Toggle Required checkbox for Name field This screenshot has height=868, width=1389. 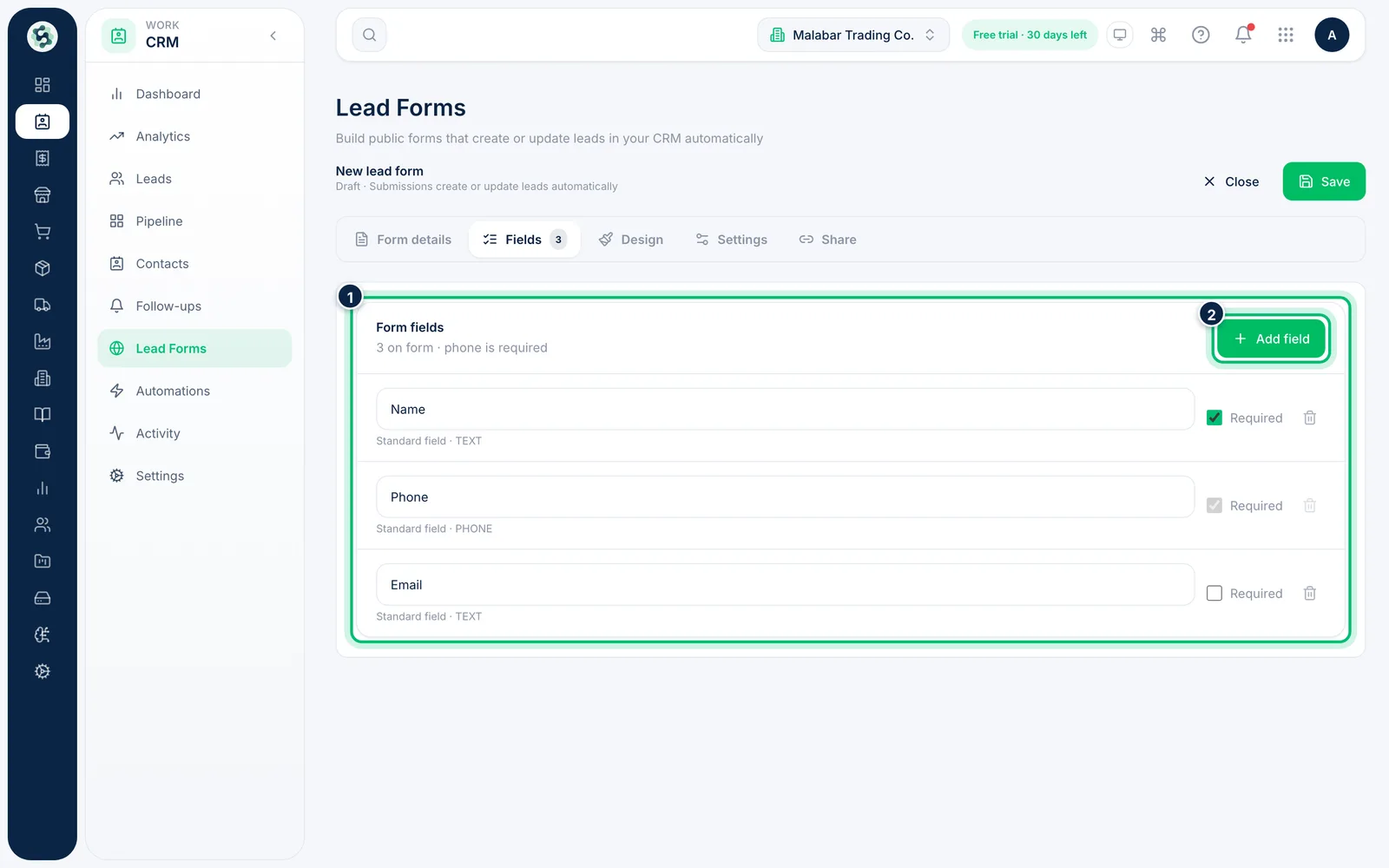coord(1215,418)
